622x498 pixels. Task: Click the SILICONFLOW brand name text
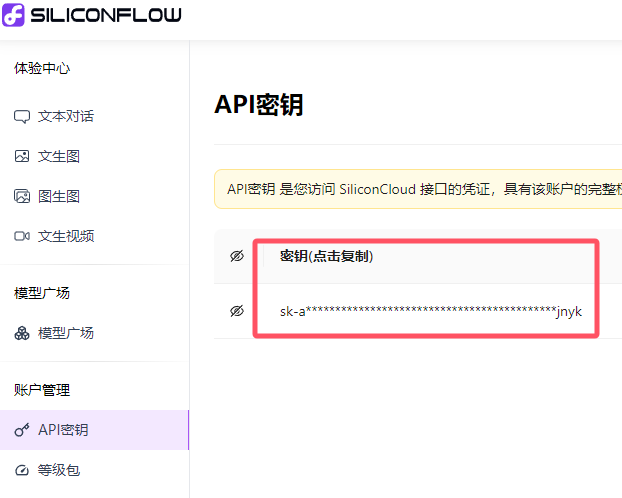[x=106, y=15]
